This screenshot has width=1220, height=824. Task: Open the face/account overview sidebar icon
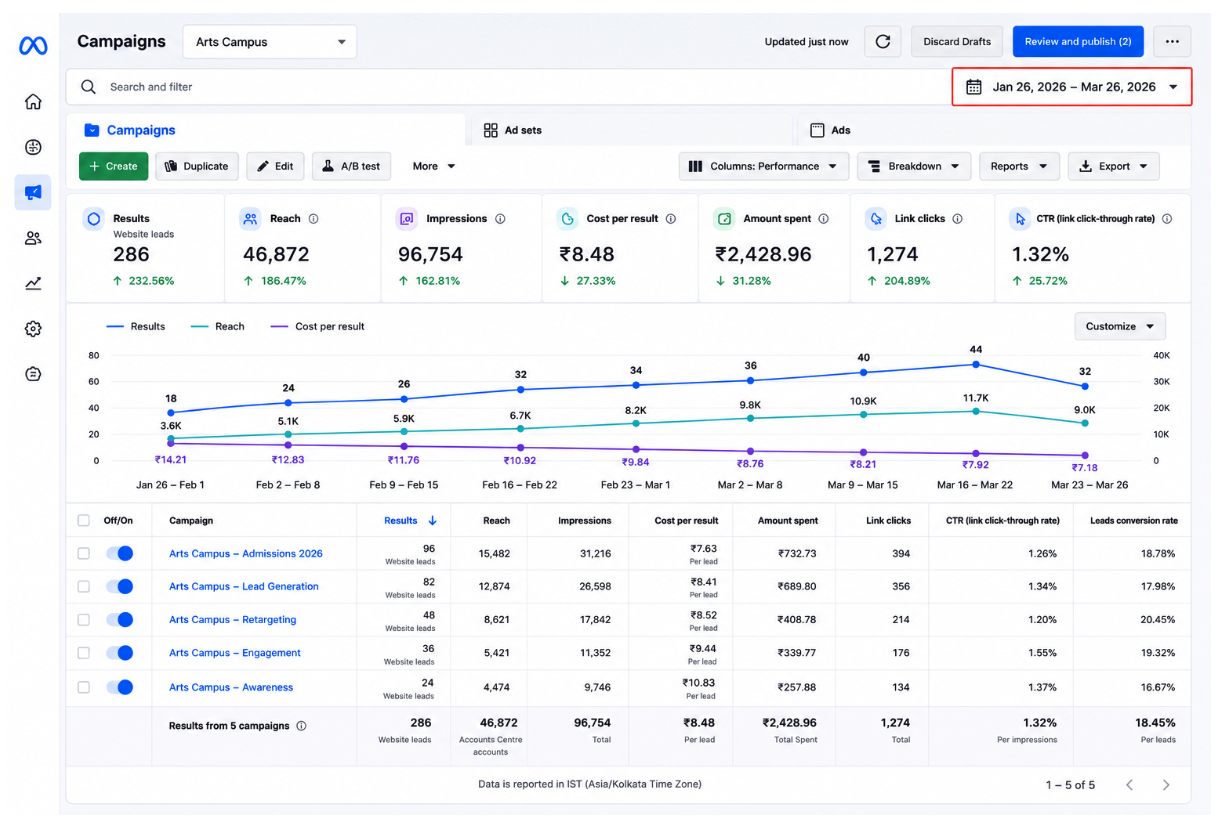point(33,147)
